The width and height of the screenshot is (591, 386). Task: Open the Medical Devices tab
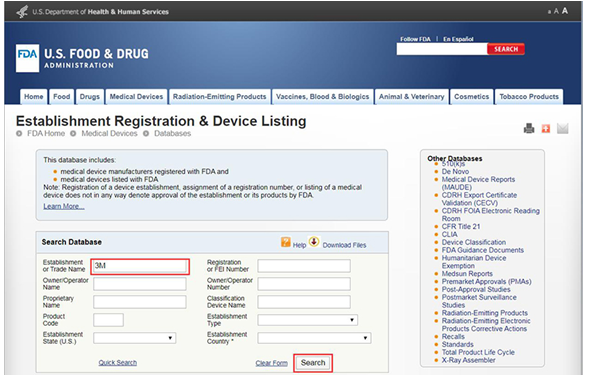tap(136, 97)
